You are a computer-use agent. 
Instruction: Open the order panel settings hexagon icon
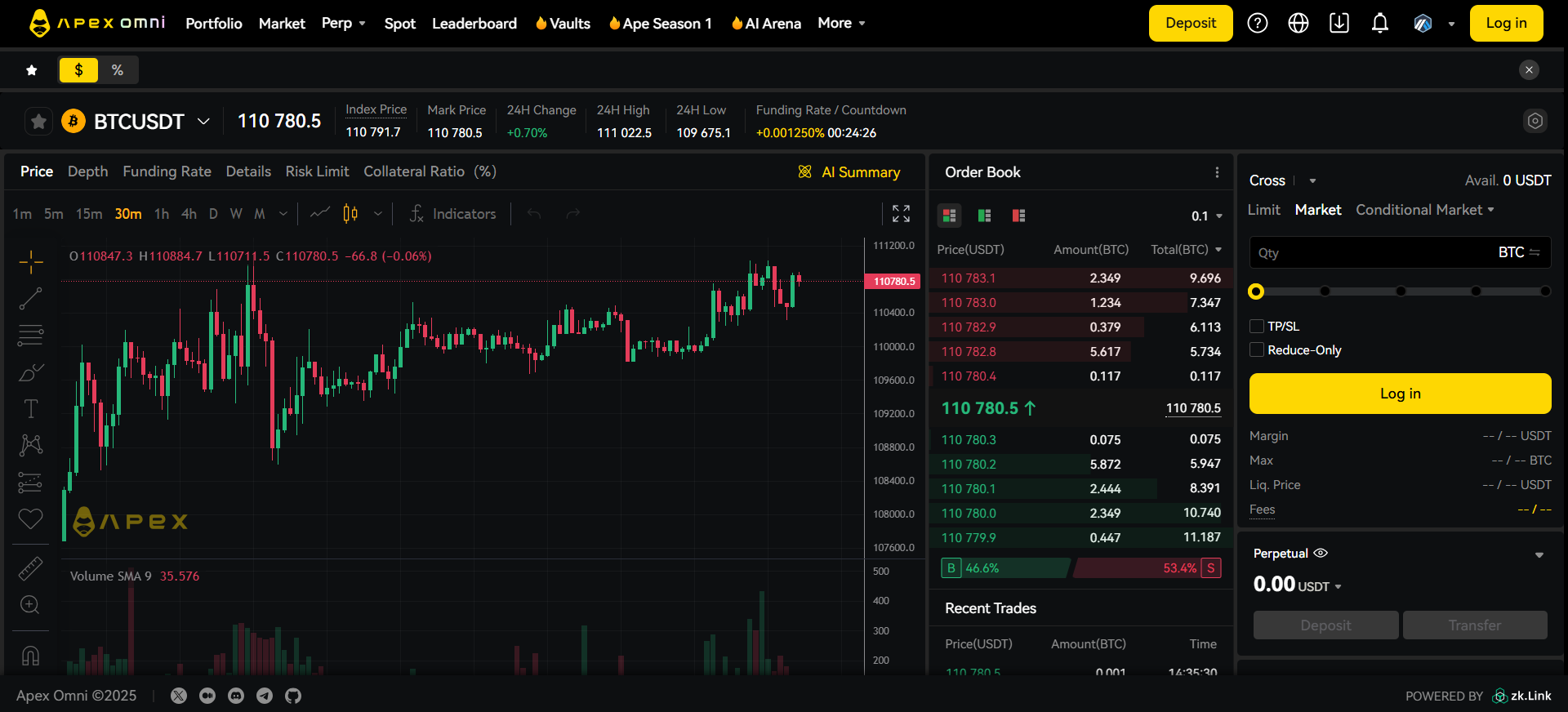tap(1535, 121)
